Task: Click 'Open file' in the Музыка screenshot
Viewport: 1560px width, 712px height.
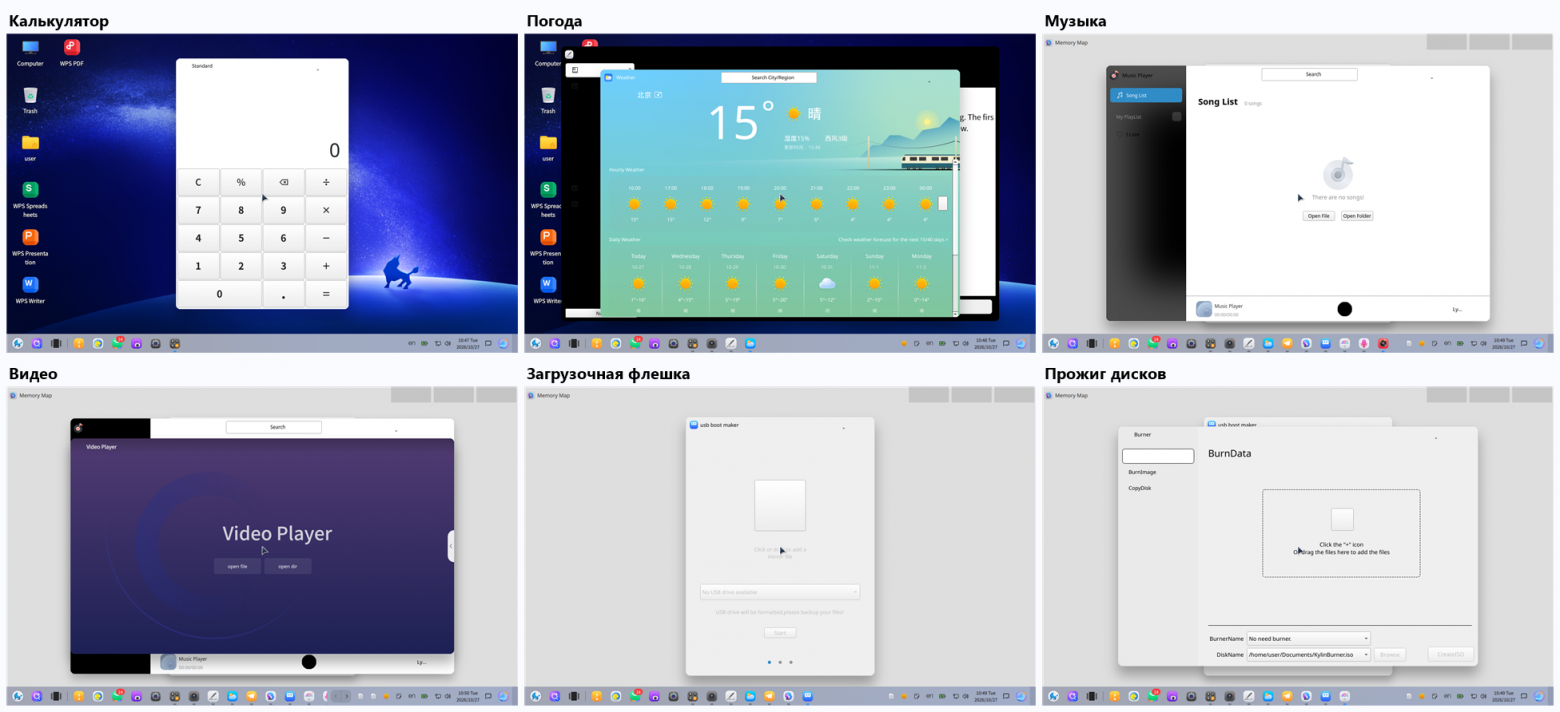Action: [1319, 216]
